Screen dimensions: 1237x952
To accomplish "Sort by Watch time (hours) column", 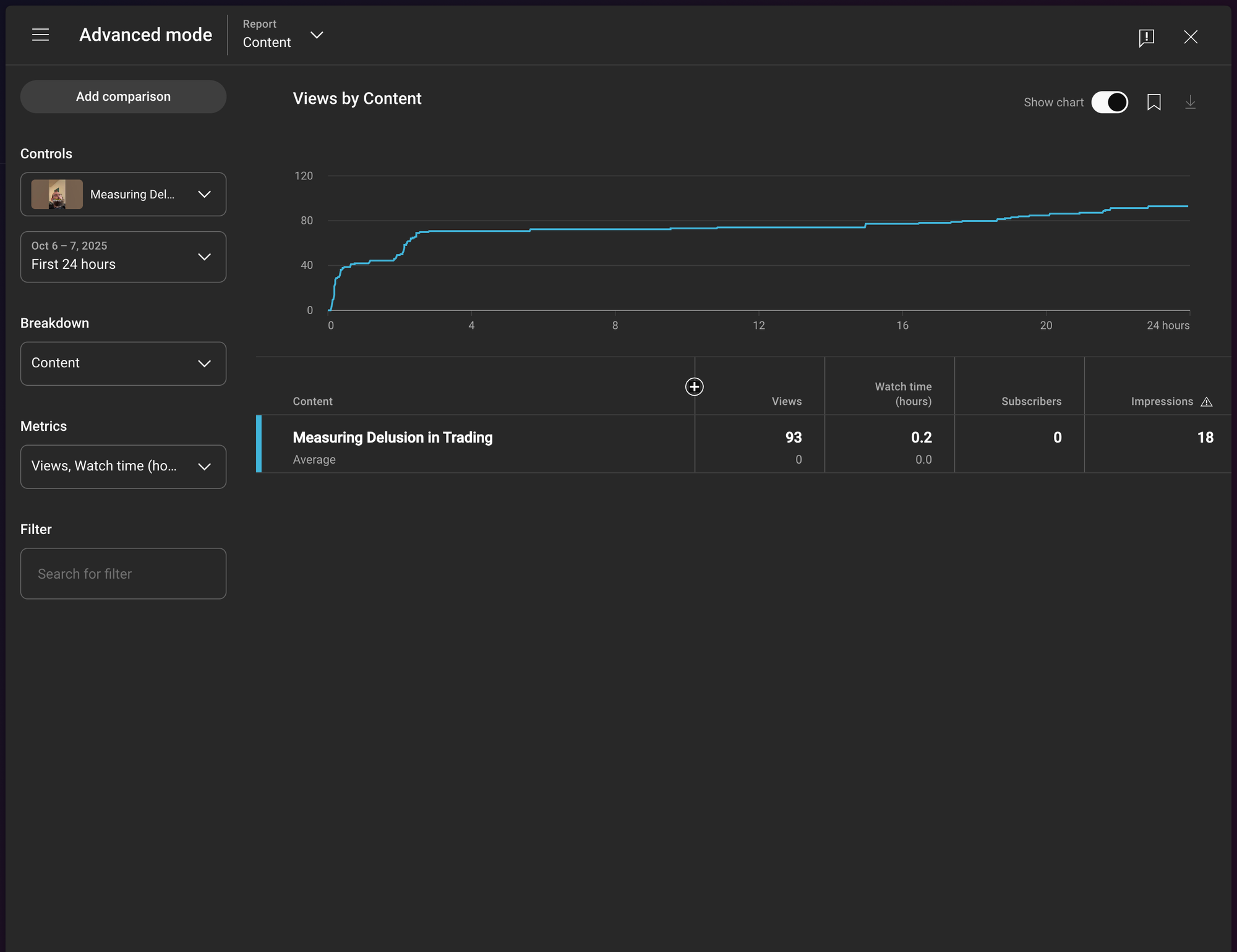I will (x=903, y=394).
